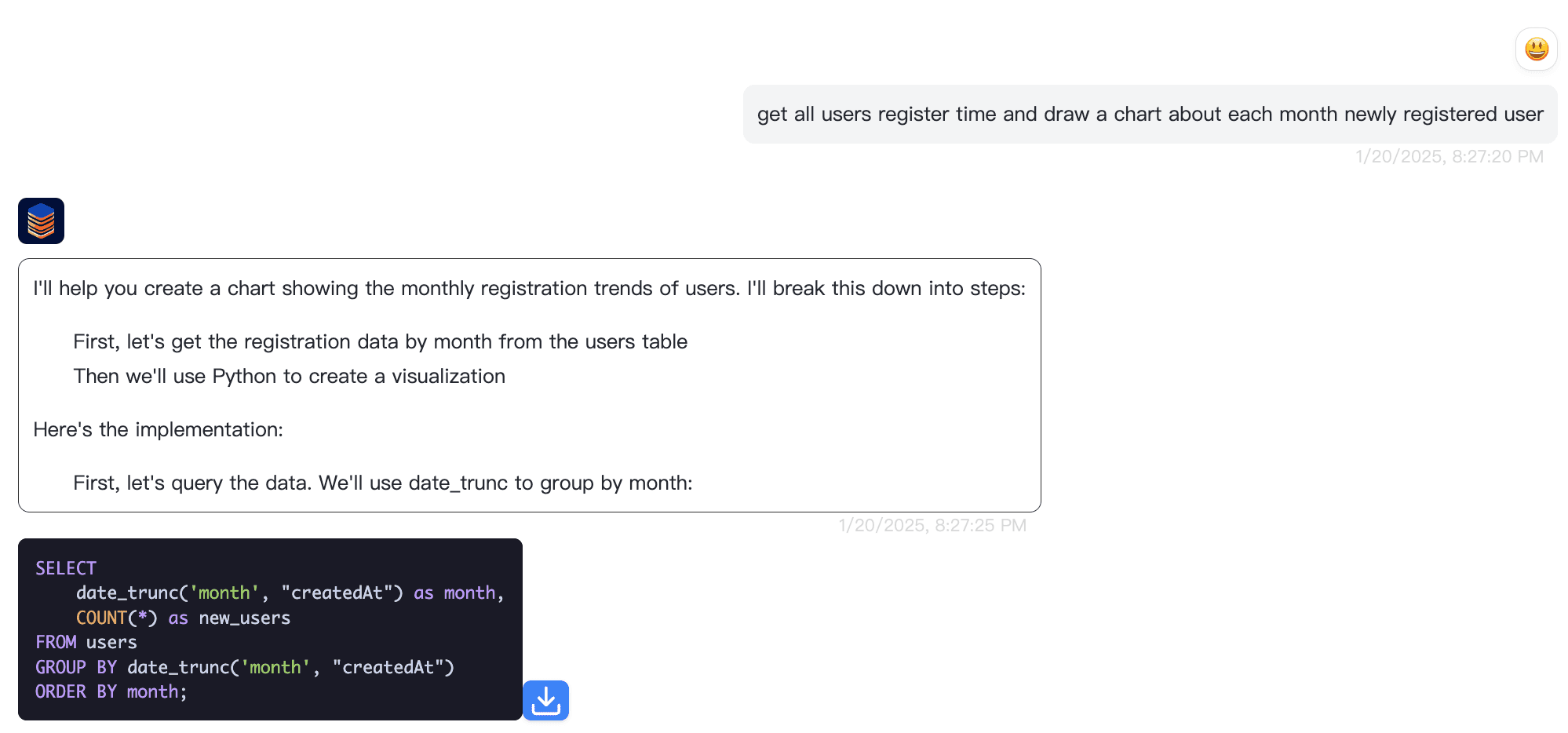1568x733 pixels.
Task: Click the COUNT(*) function in the code
Action: pos(116,618)
